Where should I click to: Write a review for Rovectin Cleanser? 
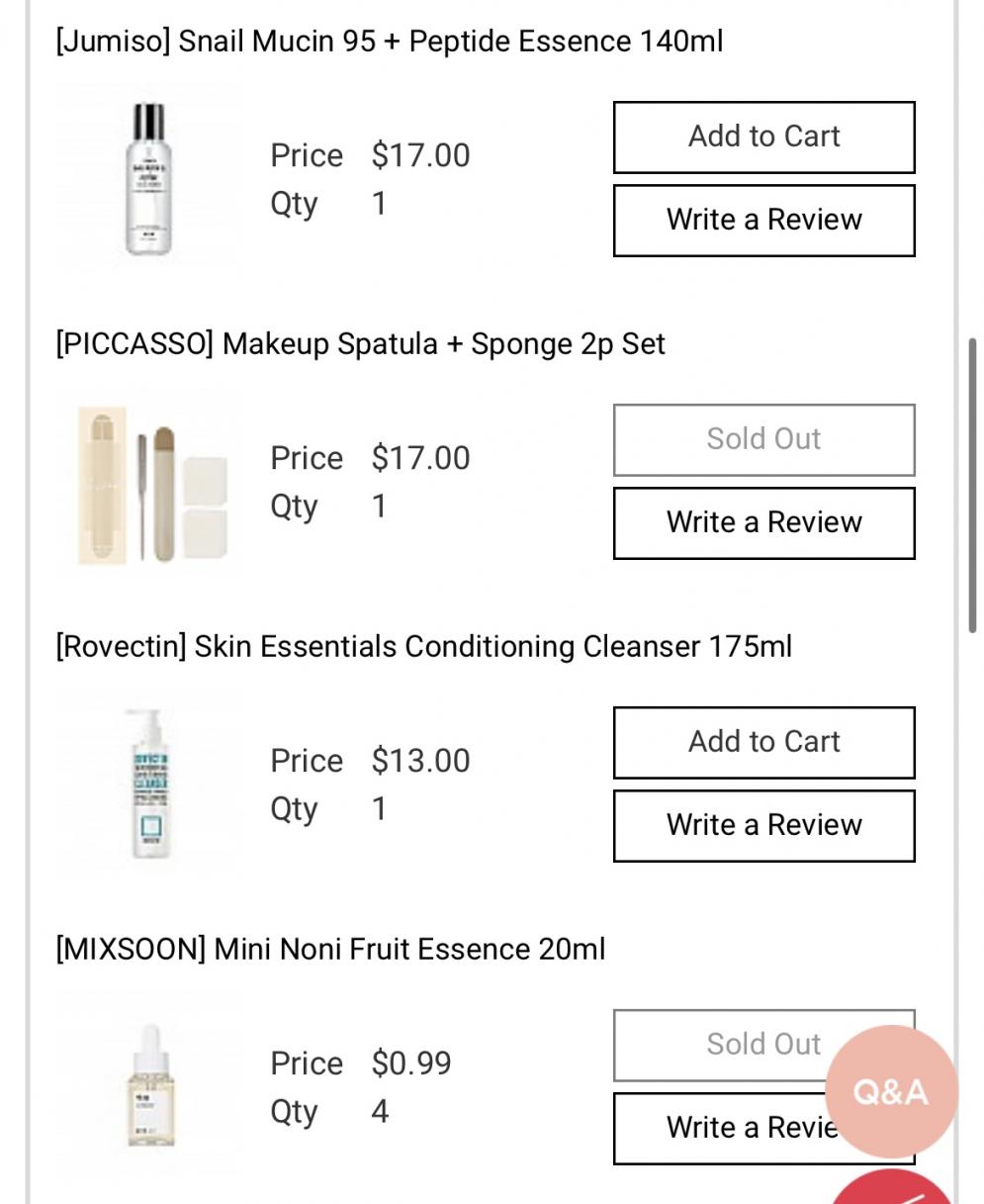[x=764, y=825]
